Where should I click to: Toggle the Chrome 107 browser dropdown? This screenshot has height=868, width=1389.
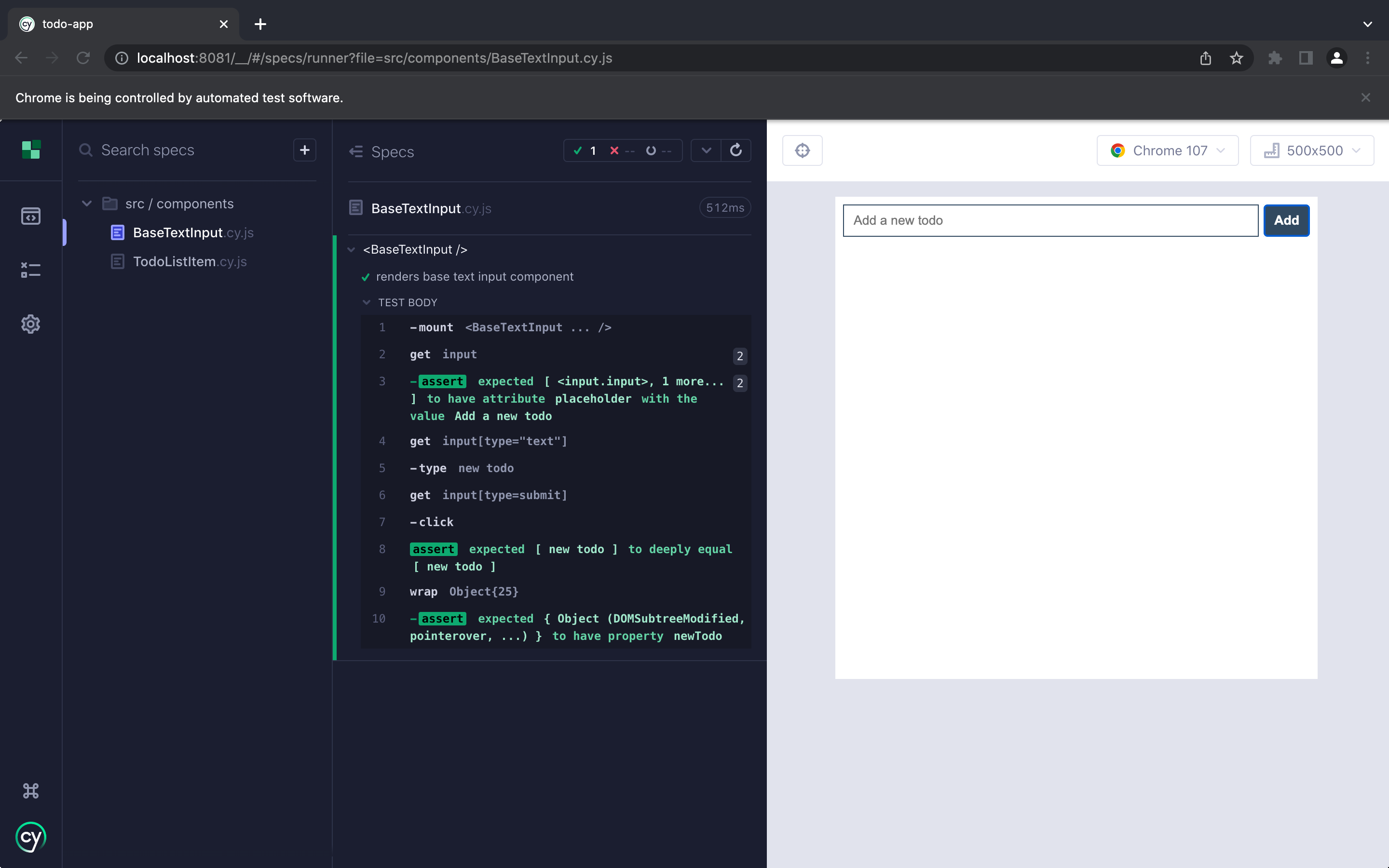1167,151
